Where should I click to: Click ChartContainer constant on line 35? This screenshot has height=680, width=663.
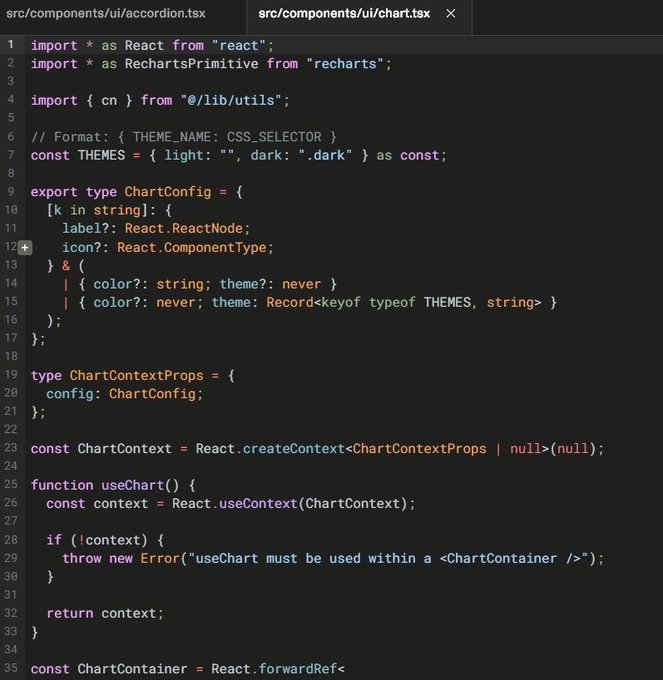point(132,669)
